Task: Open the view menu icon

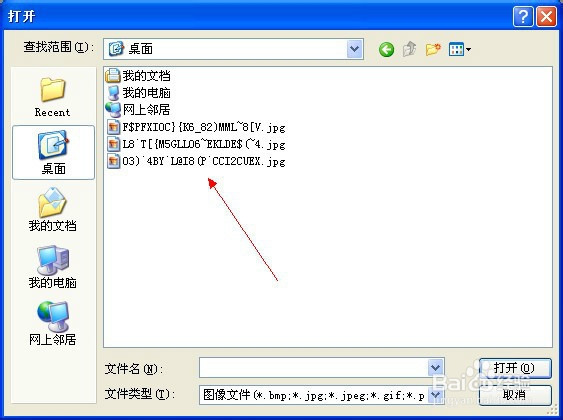Action: pyautogui.click(x=460, y=49)
